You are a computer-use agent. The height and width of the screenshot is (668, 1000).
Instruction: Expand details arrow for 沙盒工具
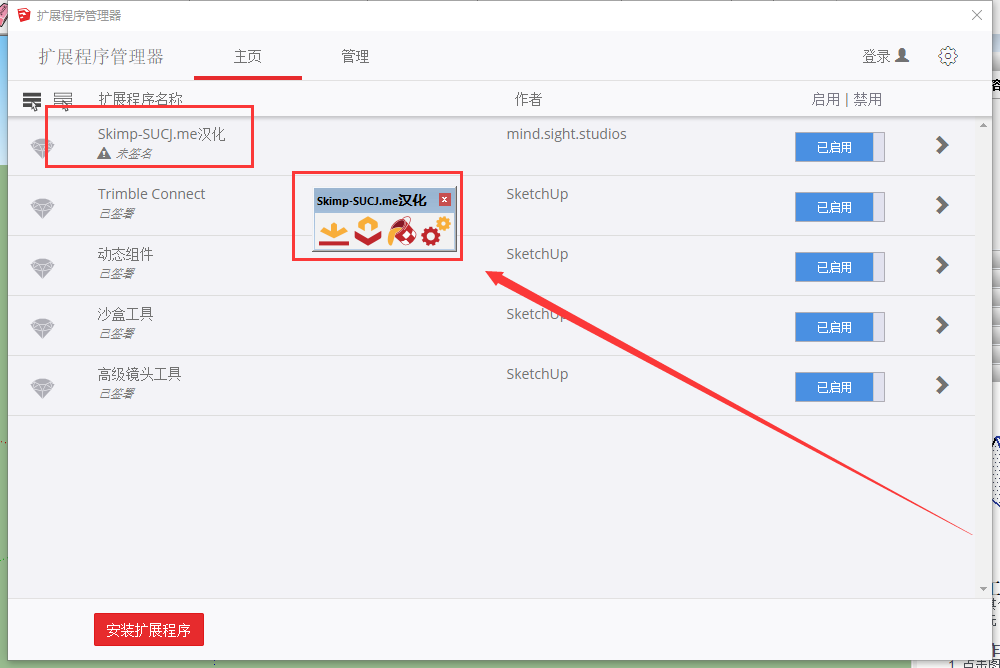tap(942, 325)
